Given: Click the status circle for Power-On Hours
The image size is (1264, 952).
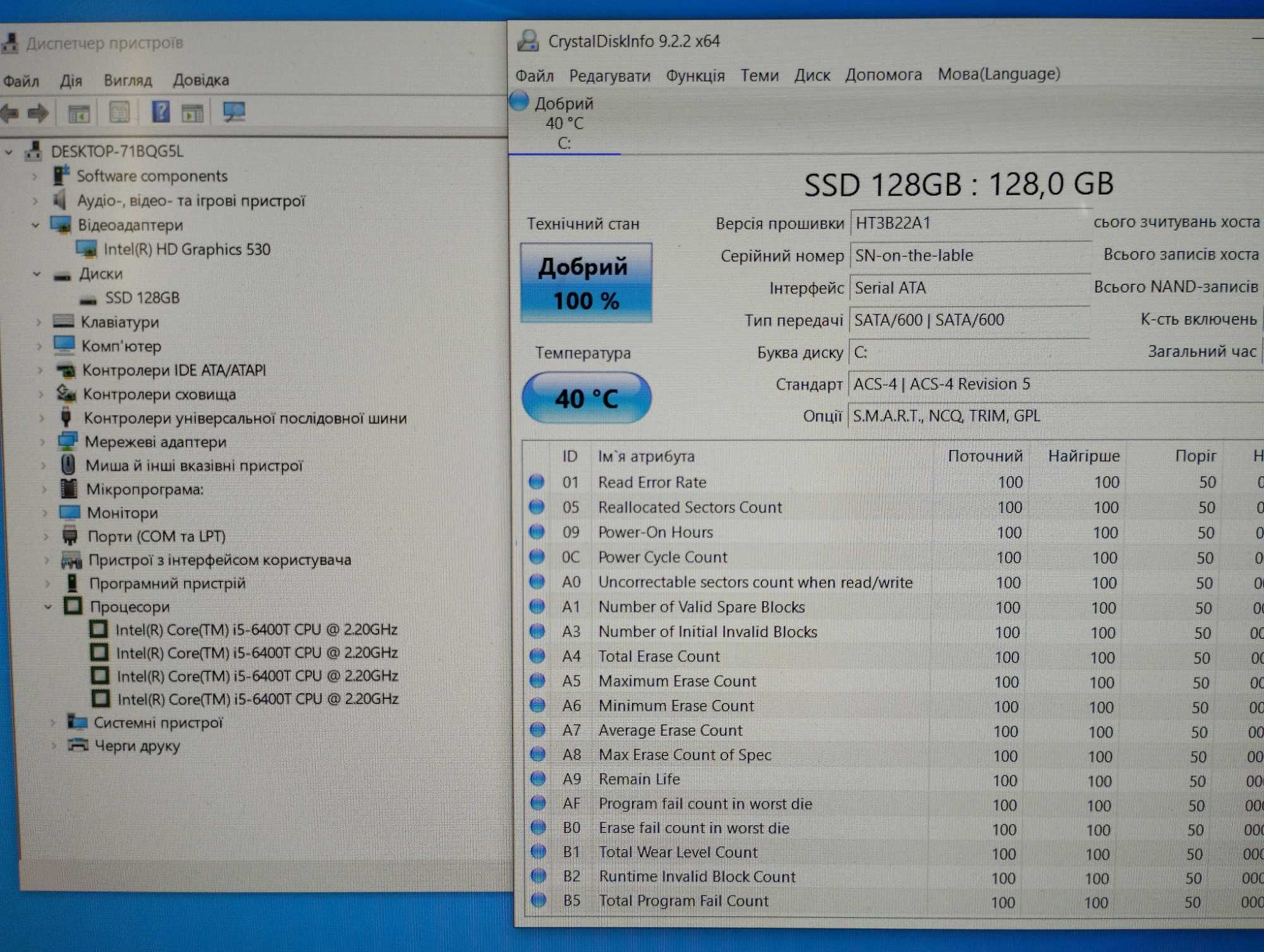Looking at the screenshot, I should pyautogui.click(x=537, y=532).
